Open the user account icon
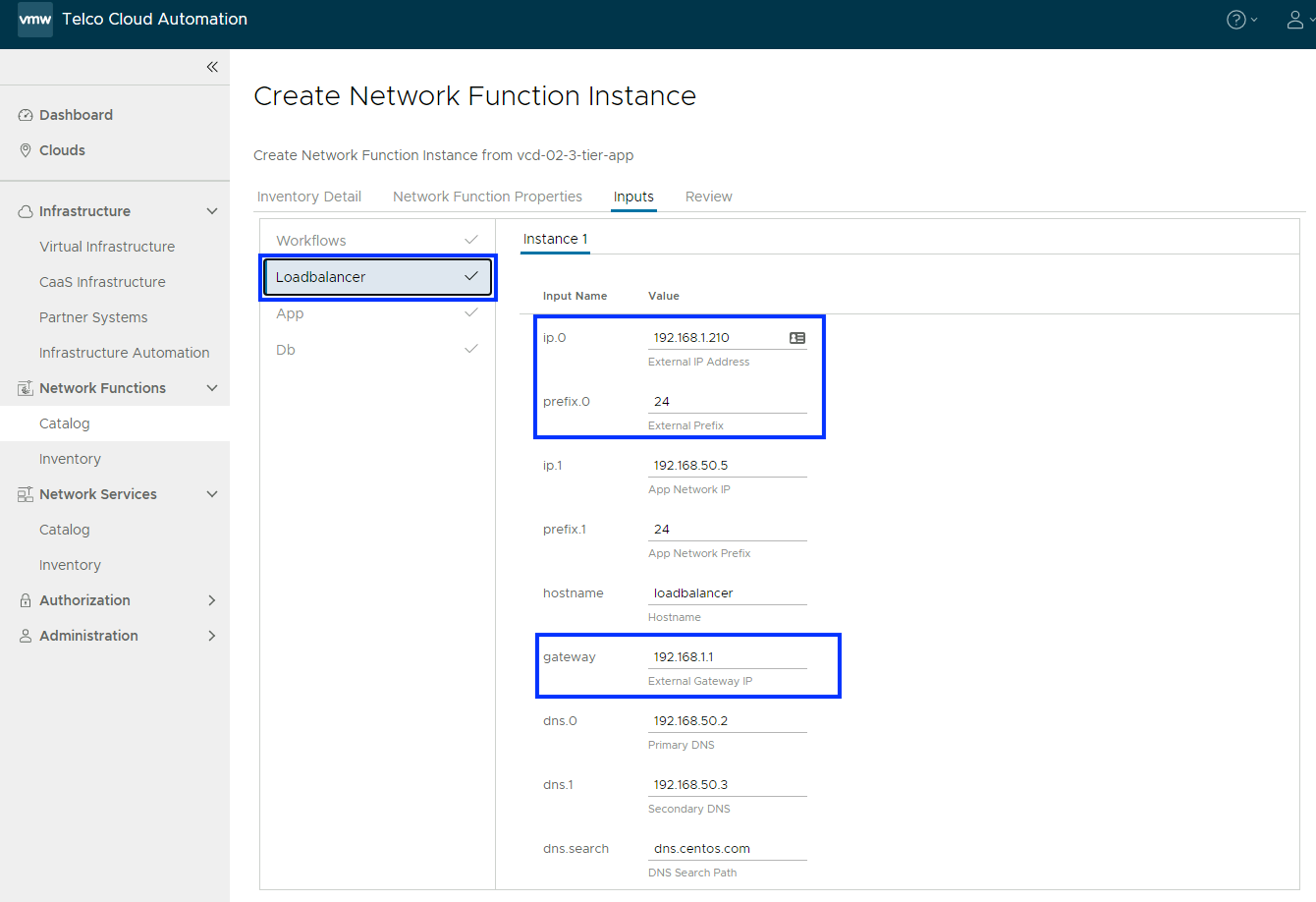 (1295, 20)
